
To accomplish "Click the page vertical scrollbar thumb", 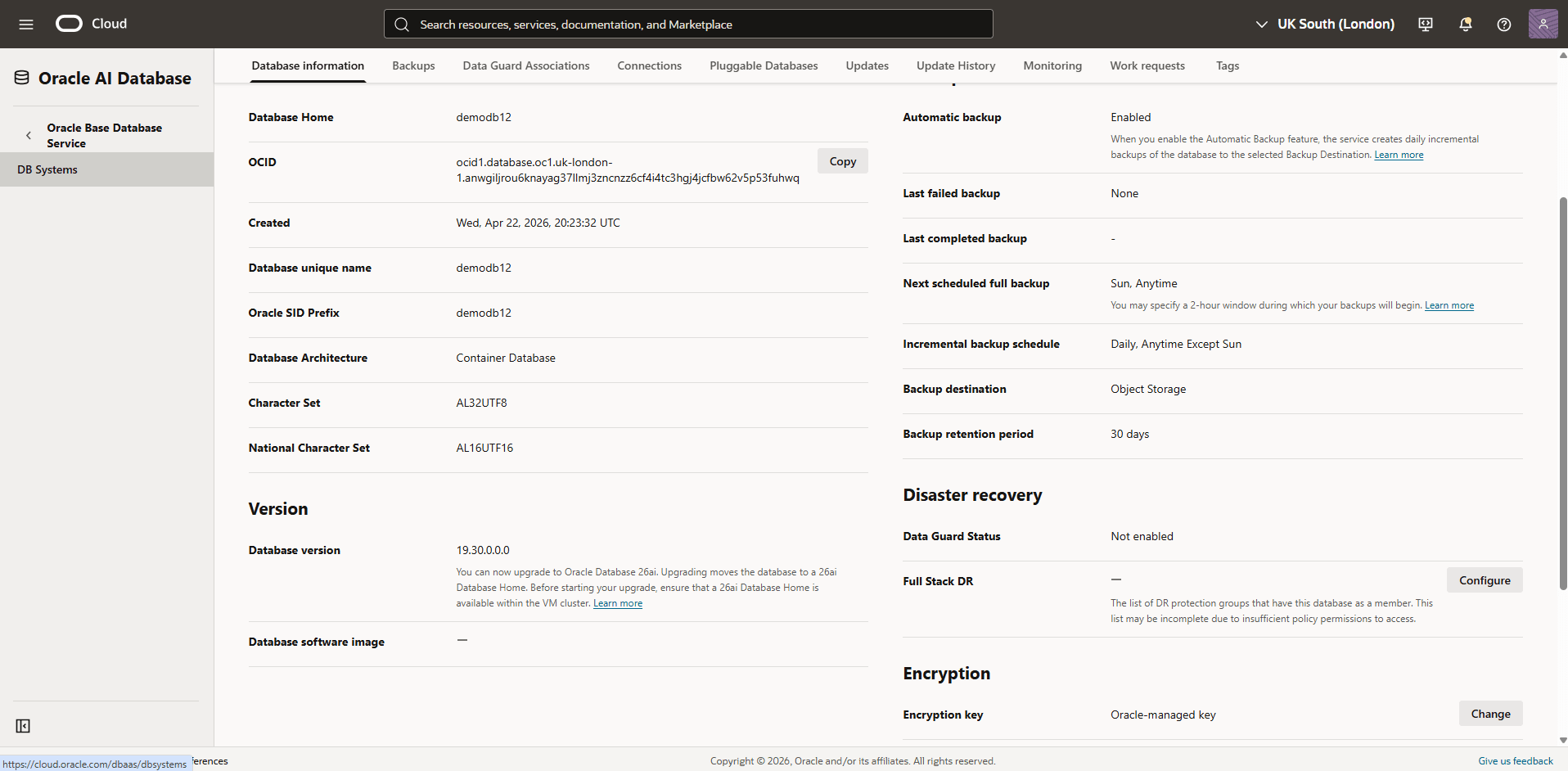I will tap(1563, 393).
